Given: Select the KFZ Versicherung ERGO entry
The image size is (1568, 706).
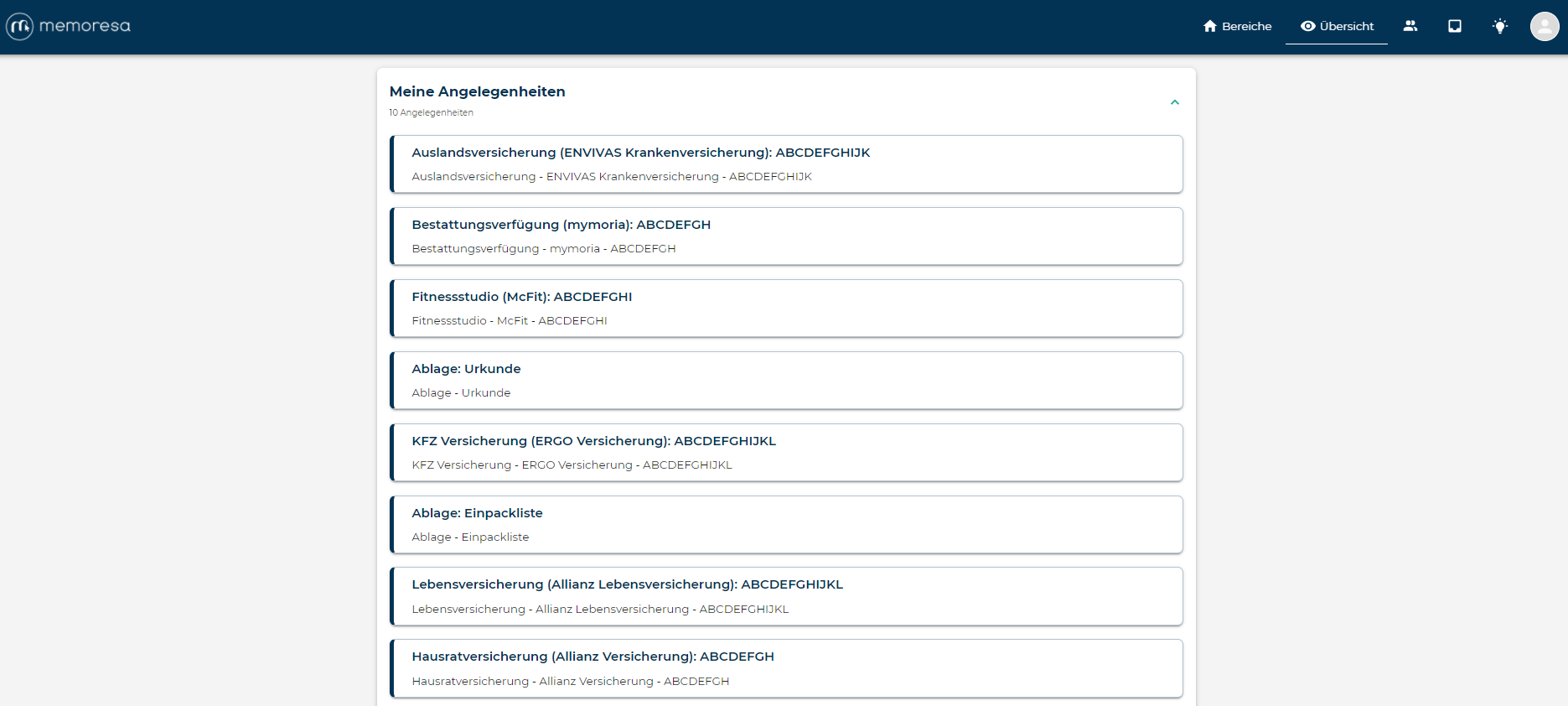Looking at the screenshot, I should tap(786, 453).
